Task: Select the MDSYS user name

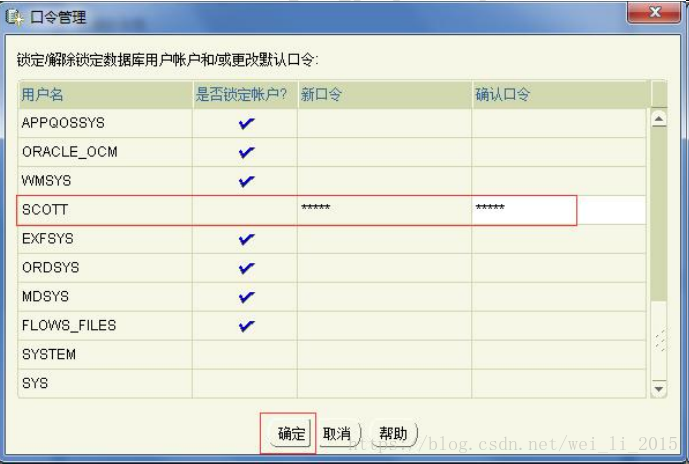Action: (45, 297)
